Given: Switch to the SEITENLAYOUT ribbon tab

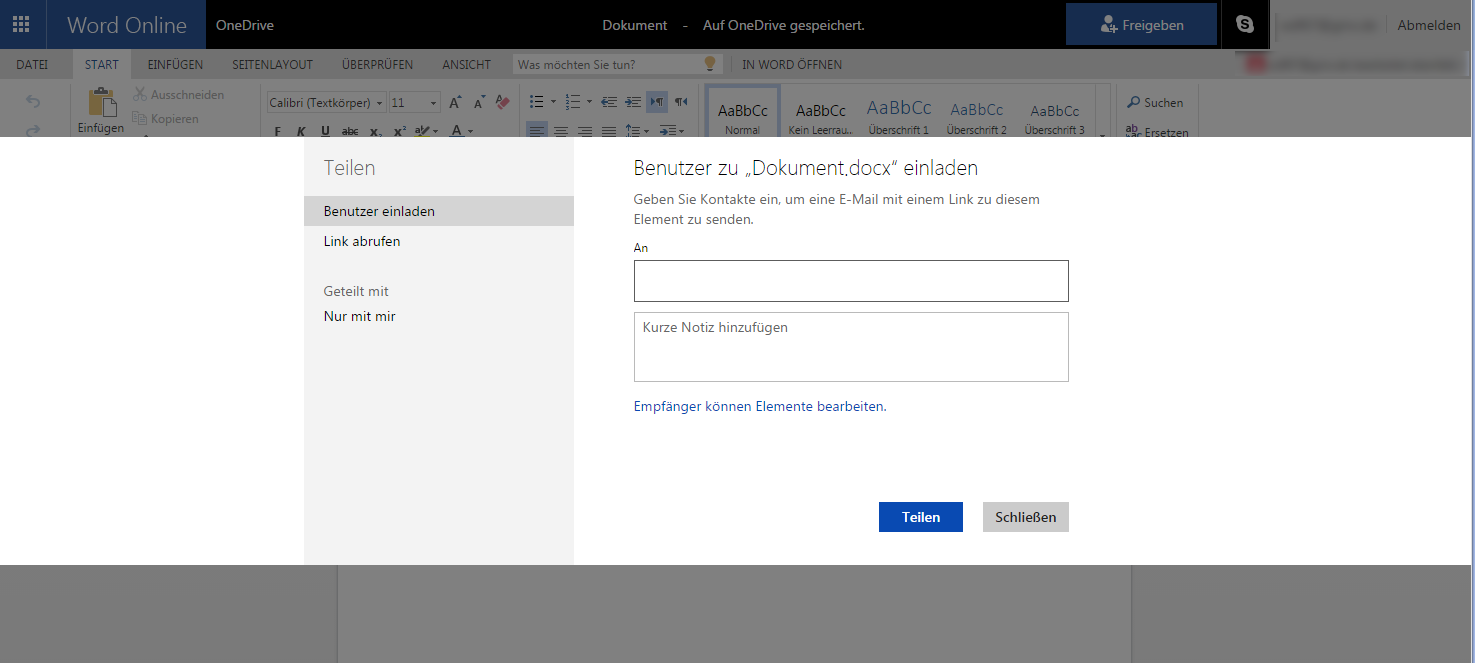Looking at the screenshot, I should click(x=273, y=65).
